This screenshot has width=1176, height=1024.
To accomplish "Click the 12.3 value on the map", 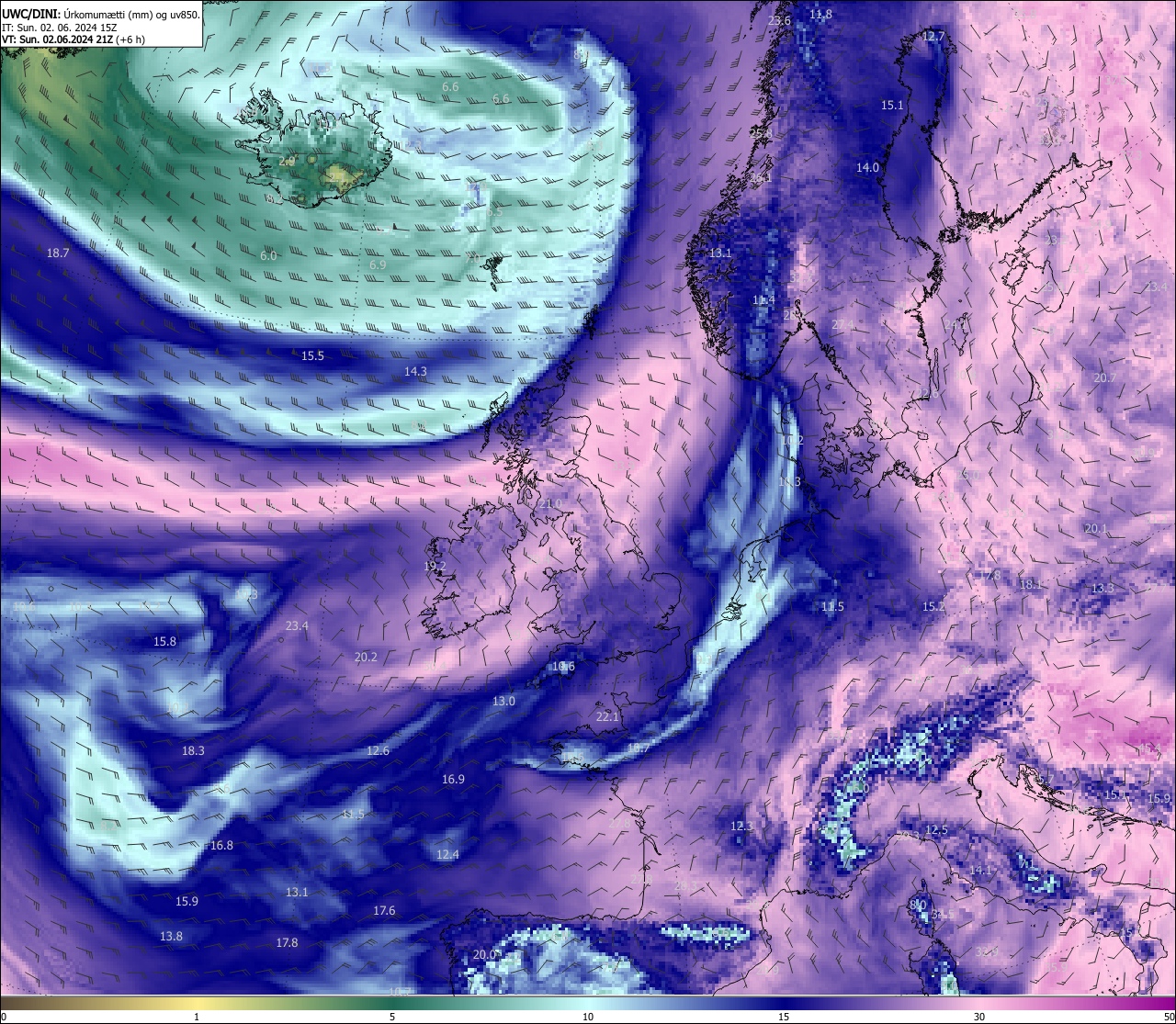I will [741, 827].
